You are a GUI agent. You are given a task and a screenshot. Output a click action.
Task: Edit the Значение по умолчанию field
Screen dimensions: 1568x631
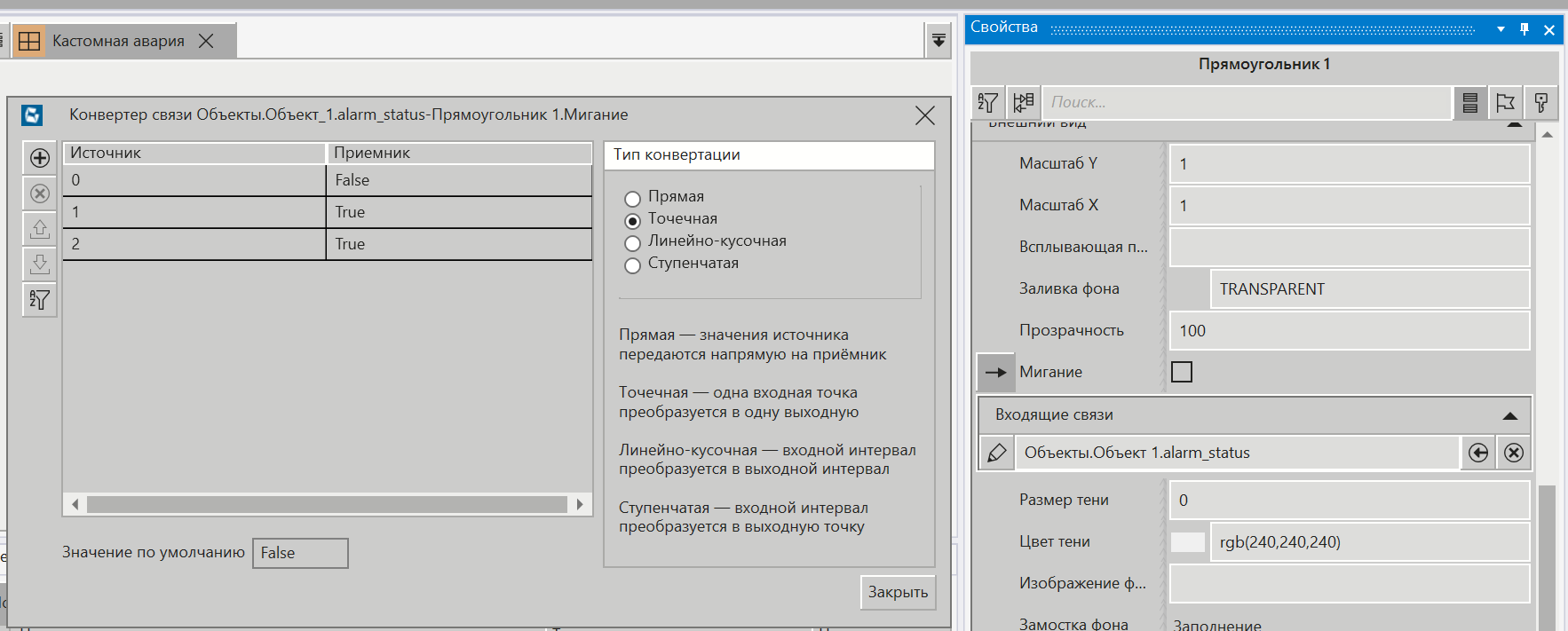click(300, 553)
